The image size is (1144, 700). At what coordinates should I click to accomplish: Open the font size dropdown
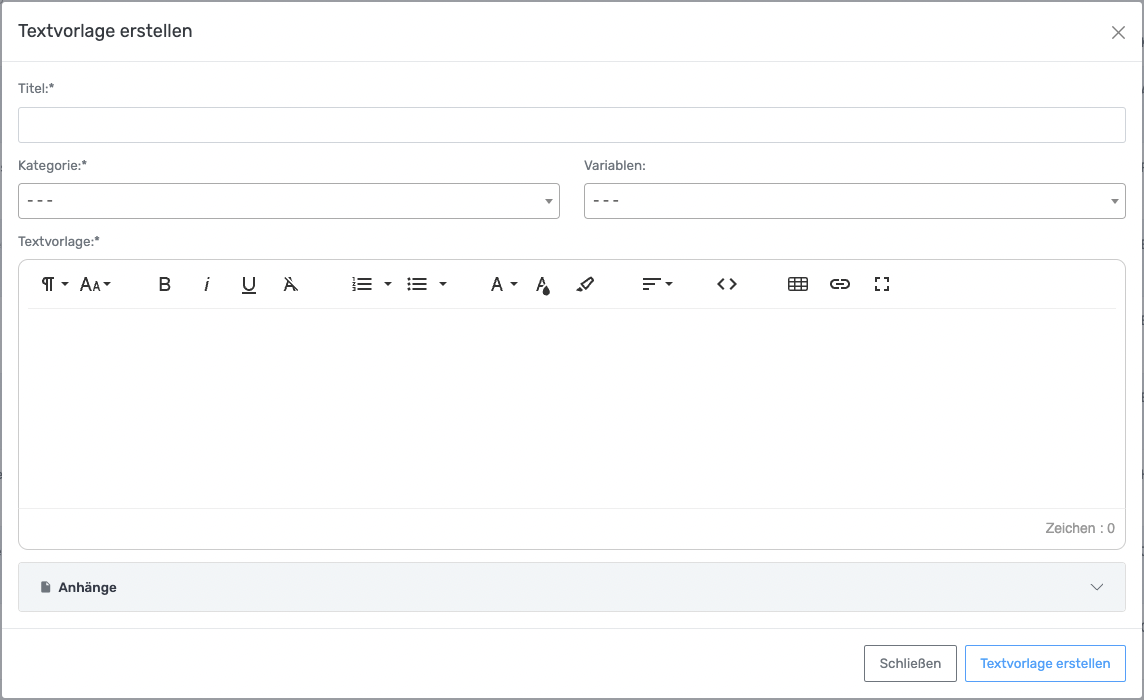[95, 285]
